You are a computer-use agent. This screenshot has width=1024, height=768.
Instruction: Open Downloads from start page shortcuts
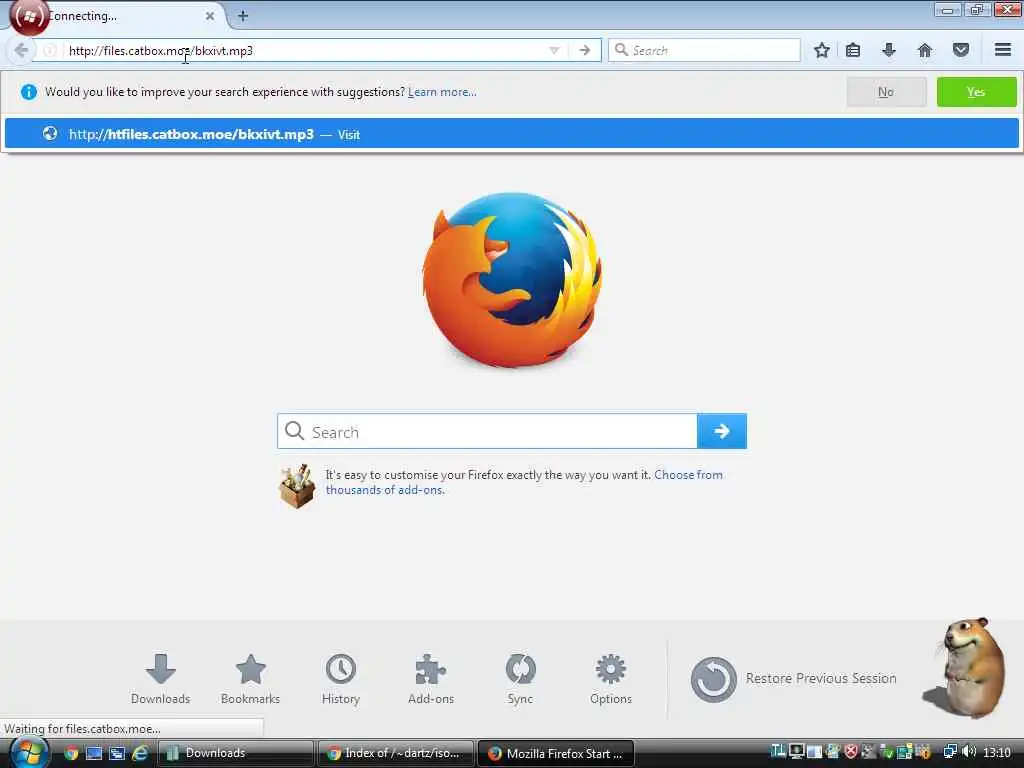click(161, 679)
